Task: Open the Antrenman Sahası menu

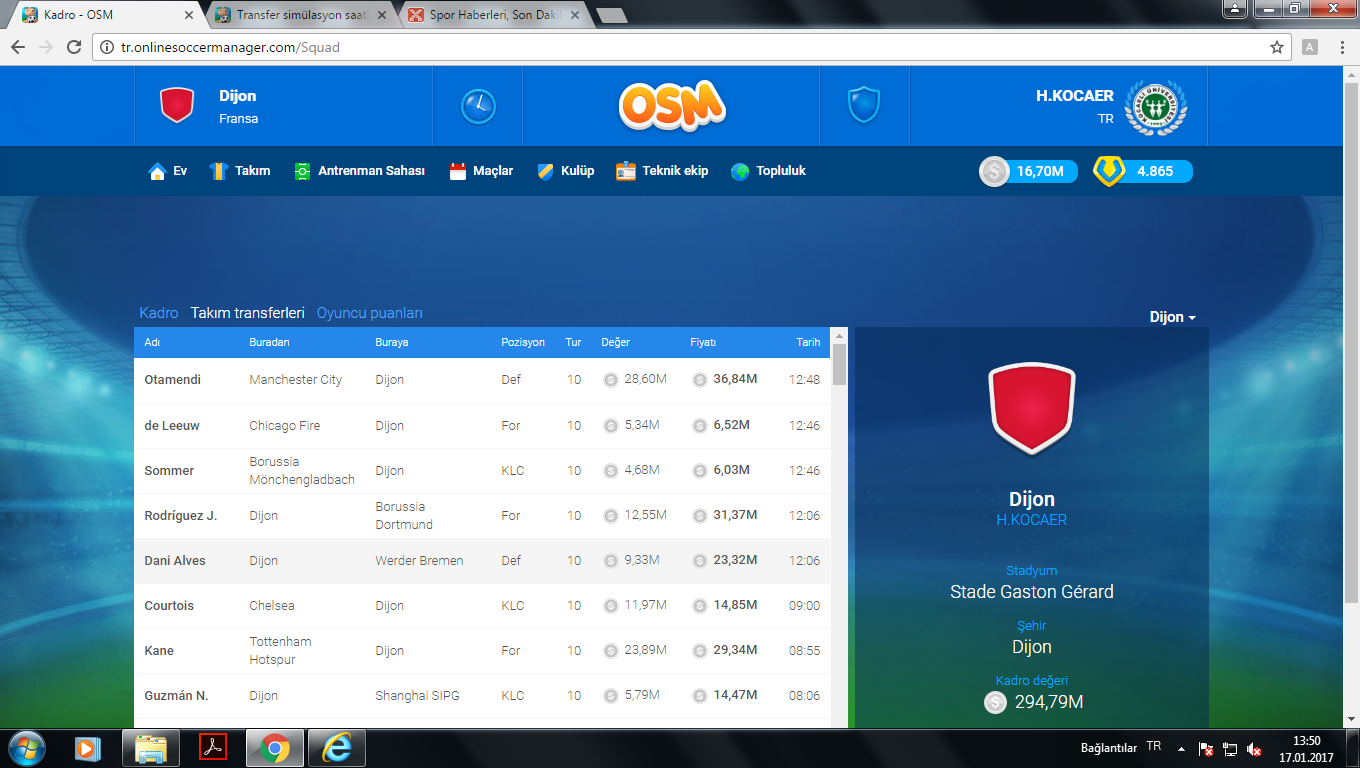Action: click(360, 171)
